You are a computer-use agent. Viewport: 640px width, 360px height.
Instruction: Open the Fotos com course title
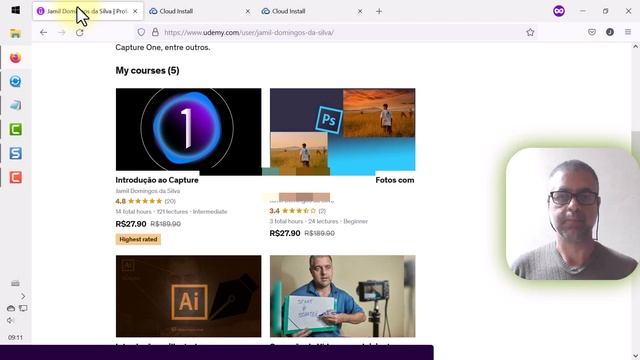395,180
